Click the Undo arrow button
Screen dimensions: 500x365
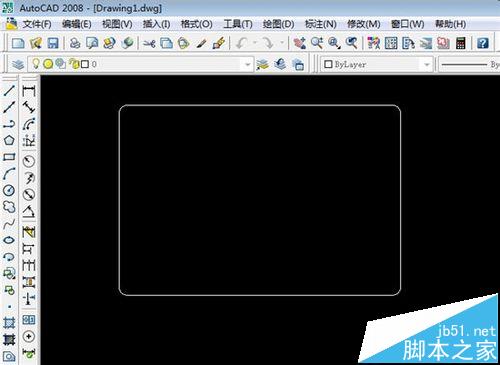coord(243,43)
